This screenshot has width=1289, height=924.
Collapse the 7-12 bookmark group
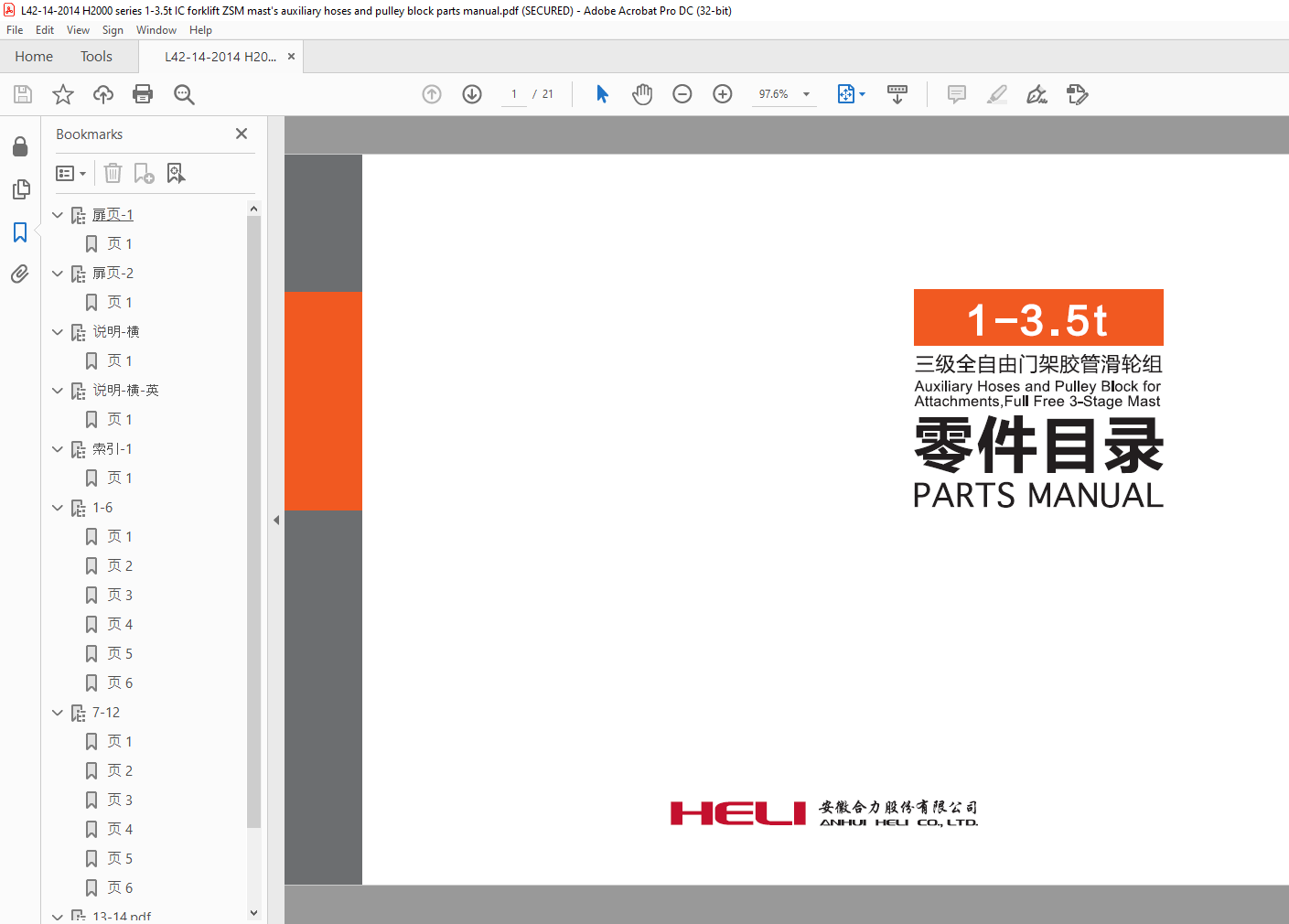tap(58, 713)
